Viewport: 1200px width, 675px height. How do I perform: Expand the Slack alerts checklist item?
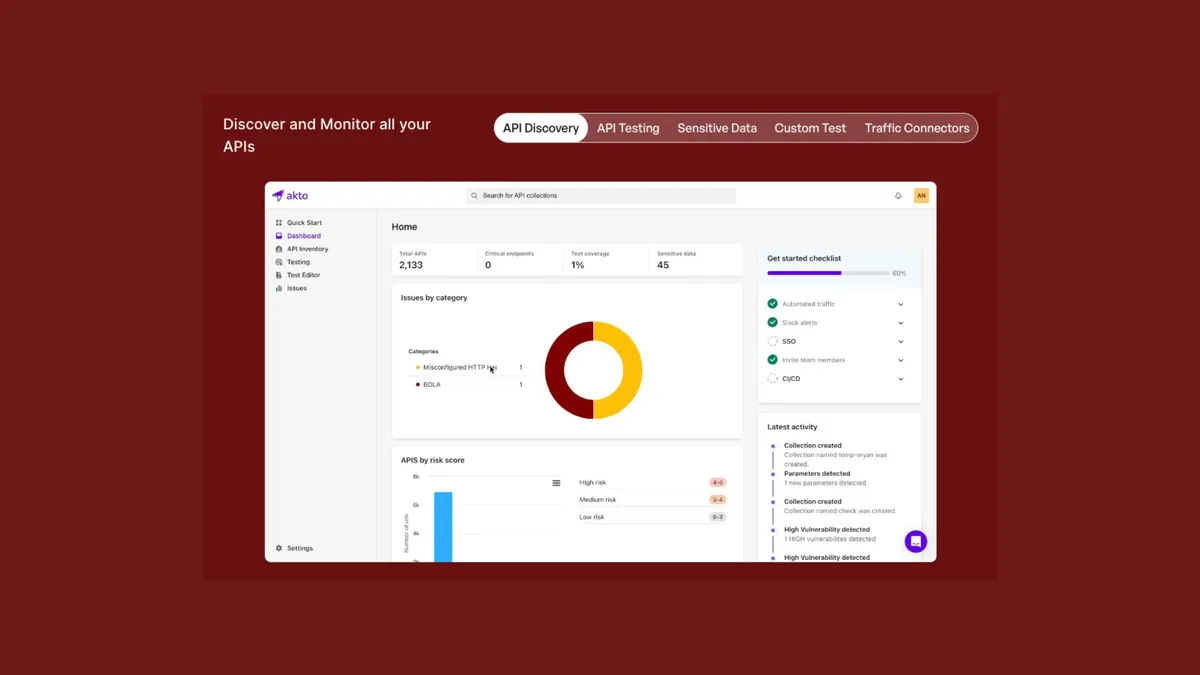click(x=901, y=322)
